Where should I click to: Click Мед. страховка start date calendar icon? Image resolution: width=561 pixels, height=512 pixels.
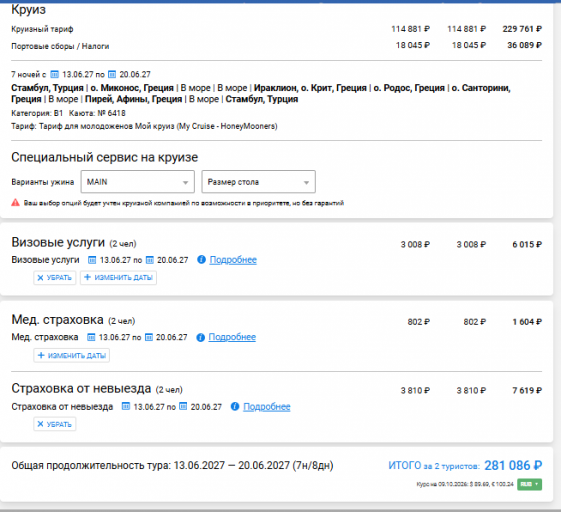[x=91, y=337]
